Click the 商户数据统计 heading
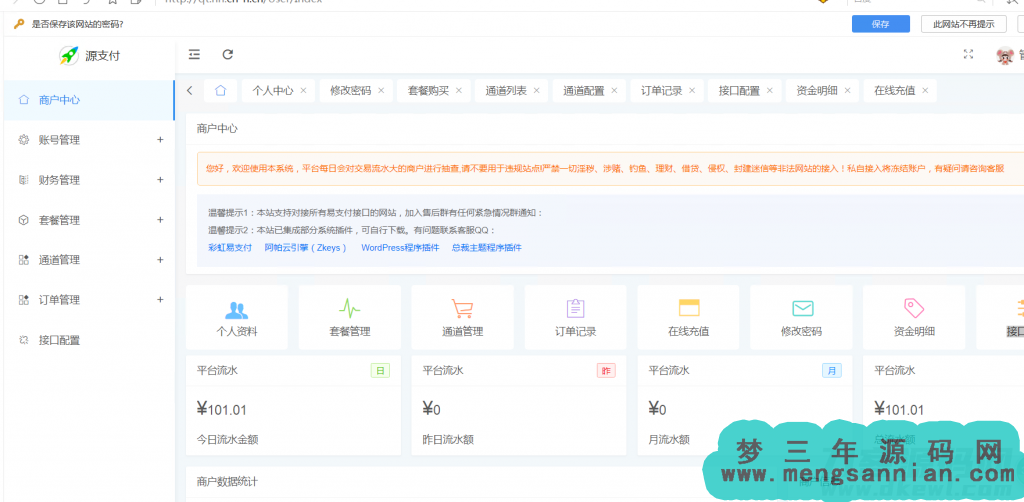Viewport: 1024px width, 502px height. click(227, 482)
